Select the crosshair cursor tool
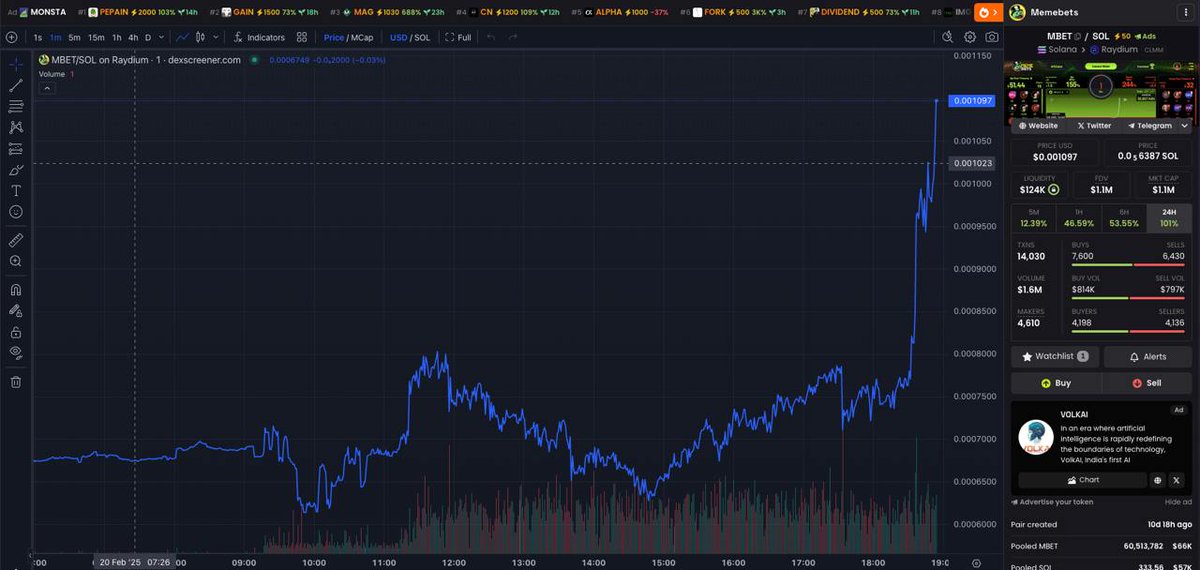The width and height of the screenshot is (1200, 570). click(16, 64)
